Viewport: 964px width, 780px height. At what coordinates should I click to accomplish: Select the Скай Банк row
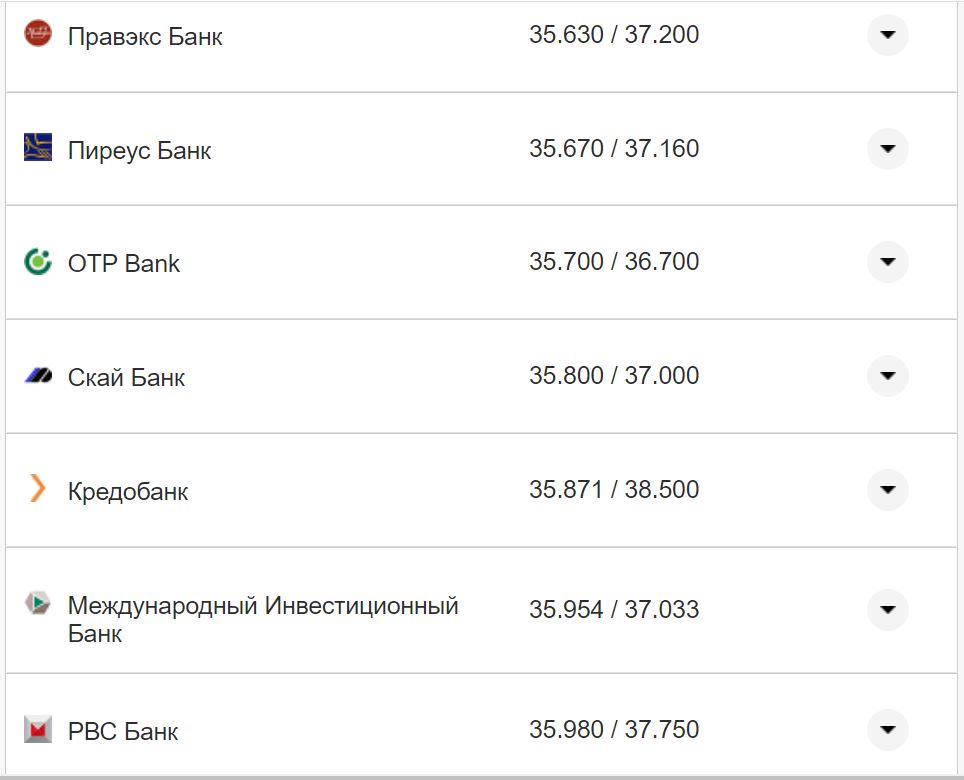coord(126,377)
